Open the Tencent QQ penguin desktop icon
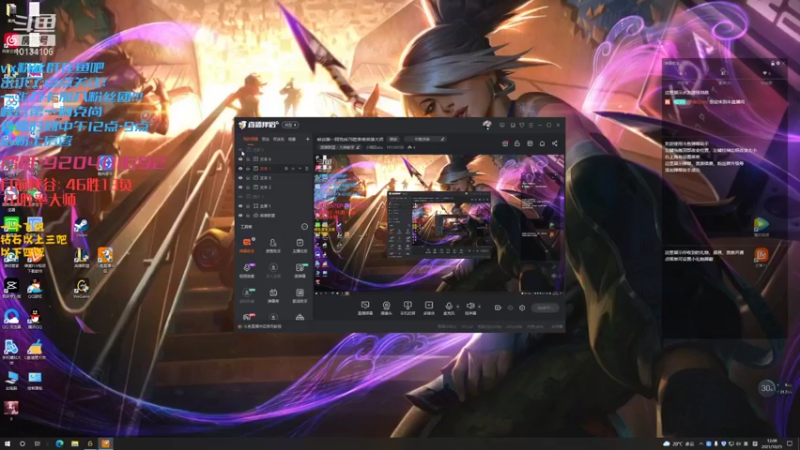Image resolution: width=800 pixels, height=450 pixels. pos(35,319)
